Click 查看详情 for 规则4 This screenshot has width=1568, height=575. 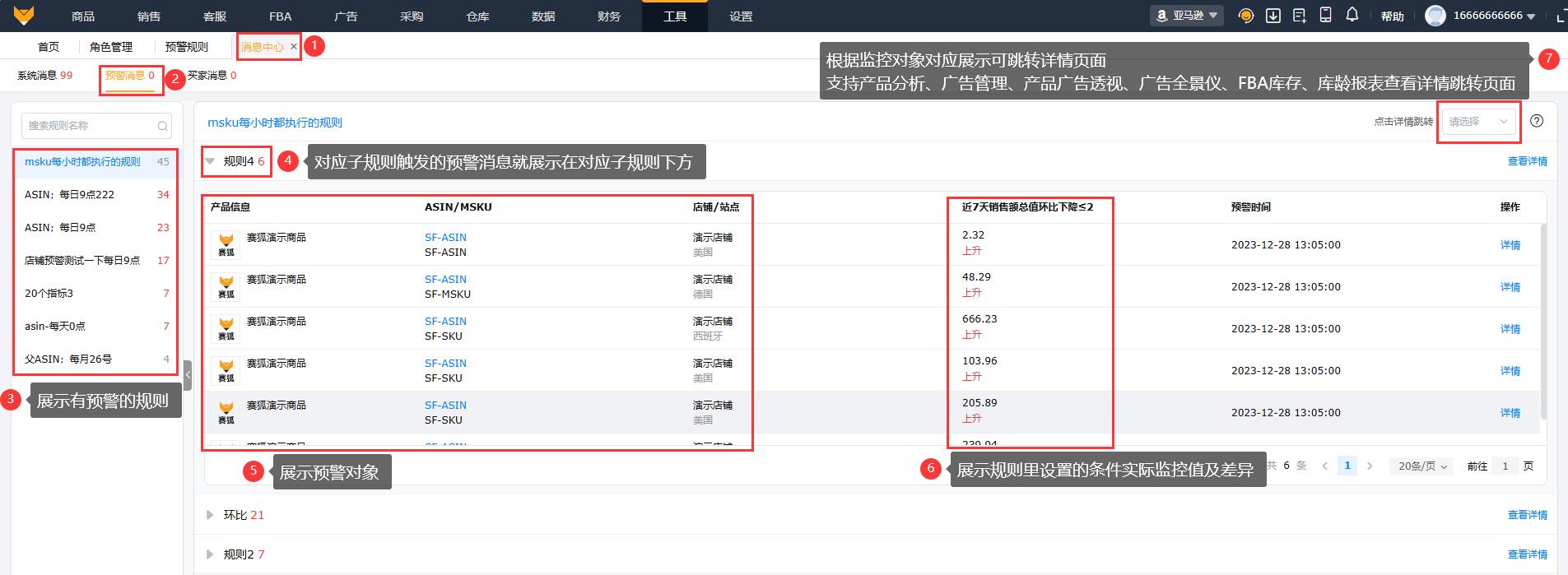coord(1527,161)
